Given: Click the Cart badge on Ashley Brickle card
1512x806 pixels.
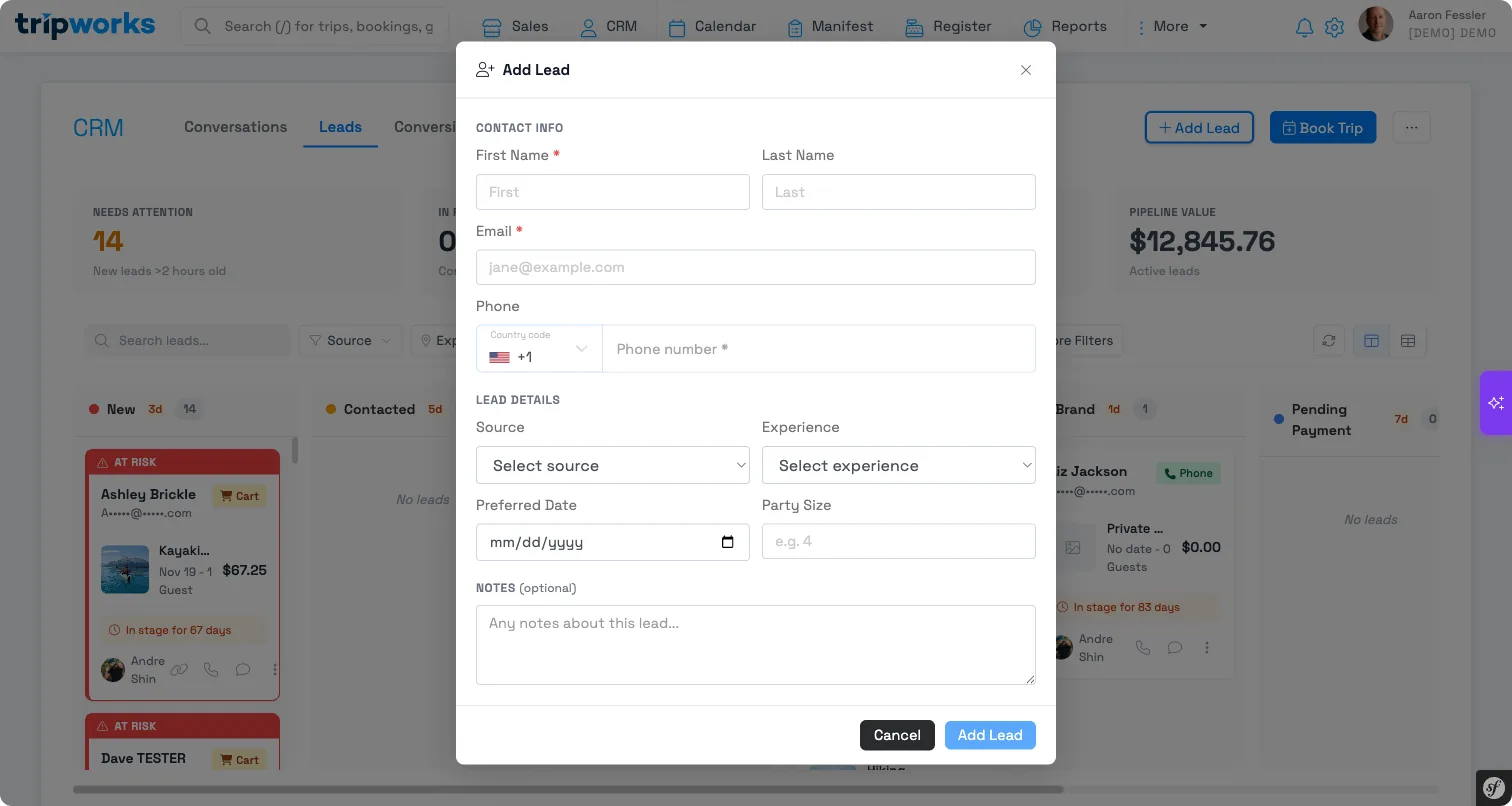Looking at the screenshot, I should click(239, 496).
